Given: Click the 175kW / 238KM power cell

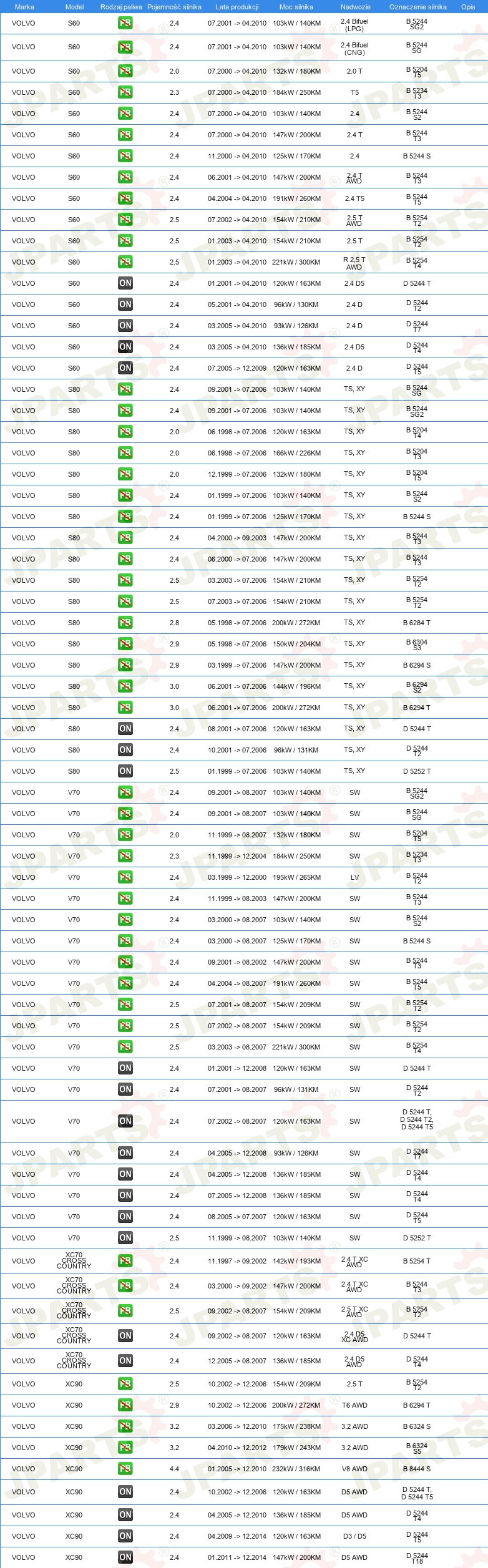Looking at the screenshot, I should tap(297, 1426).
